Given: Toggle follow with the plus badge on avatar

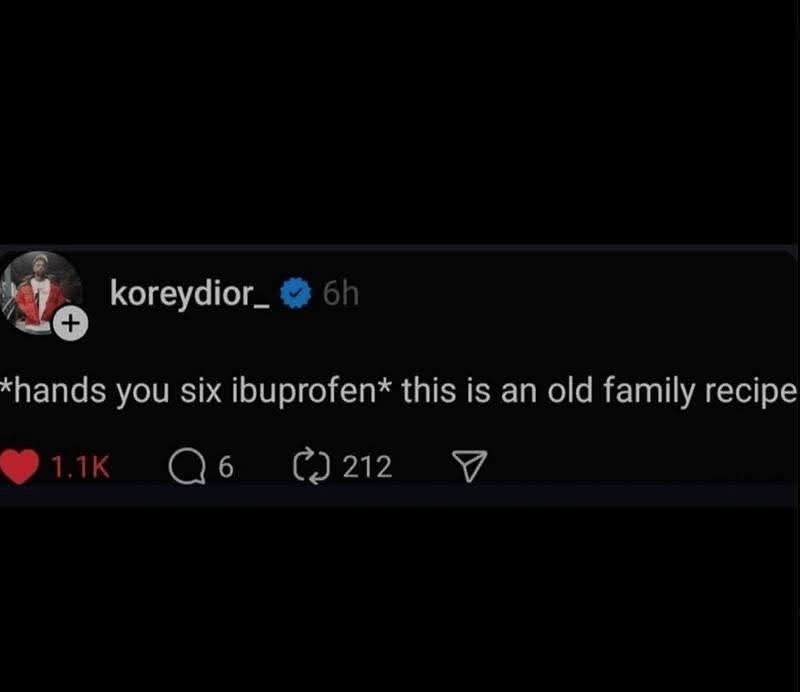Looking at the screenshot, I should click(x=68, y=323).
